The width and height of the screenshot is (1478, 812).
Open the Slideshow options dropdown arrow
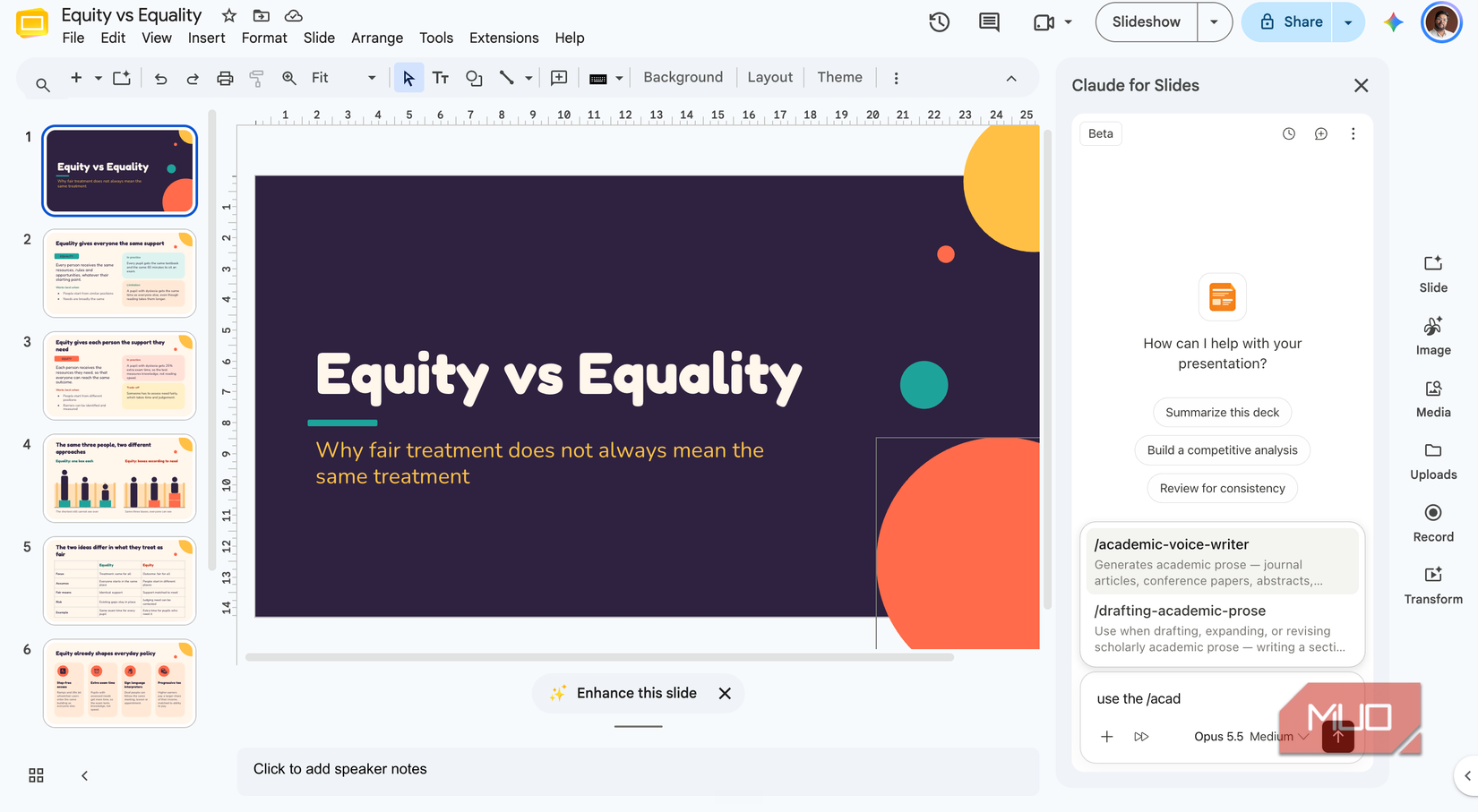coord(1214,22)
